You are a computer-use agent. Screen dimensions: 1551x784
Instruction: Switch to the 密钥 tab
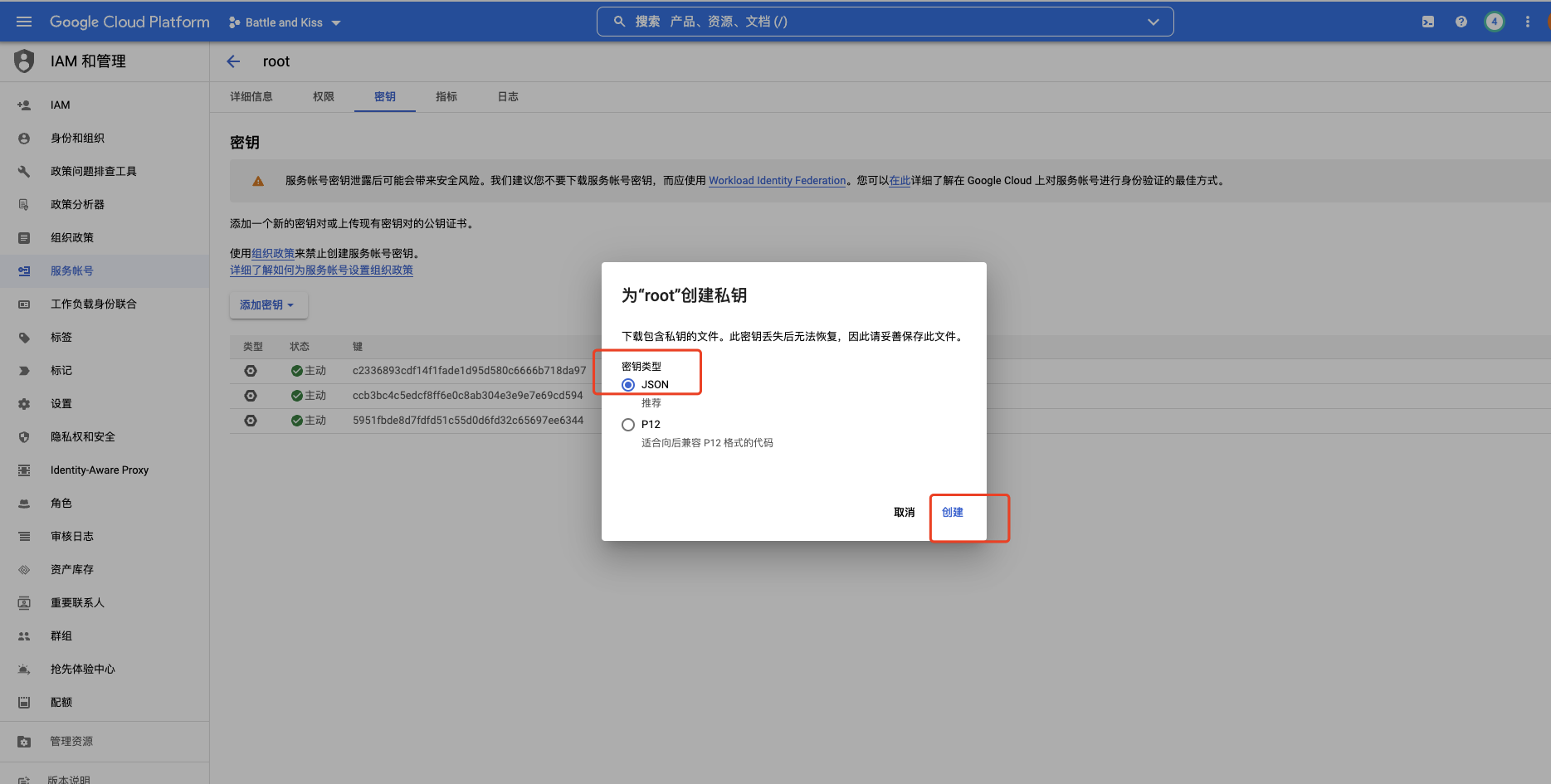(385, 97)
